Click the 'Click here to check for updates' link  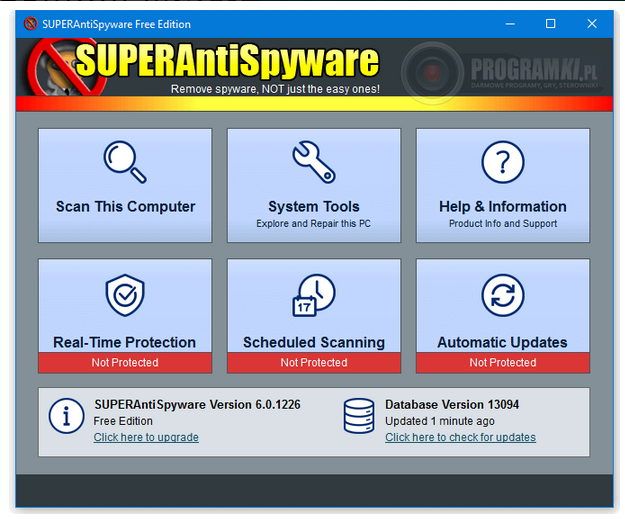coord(460,437)
